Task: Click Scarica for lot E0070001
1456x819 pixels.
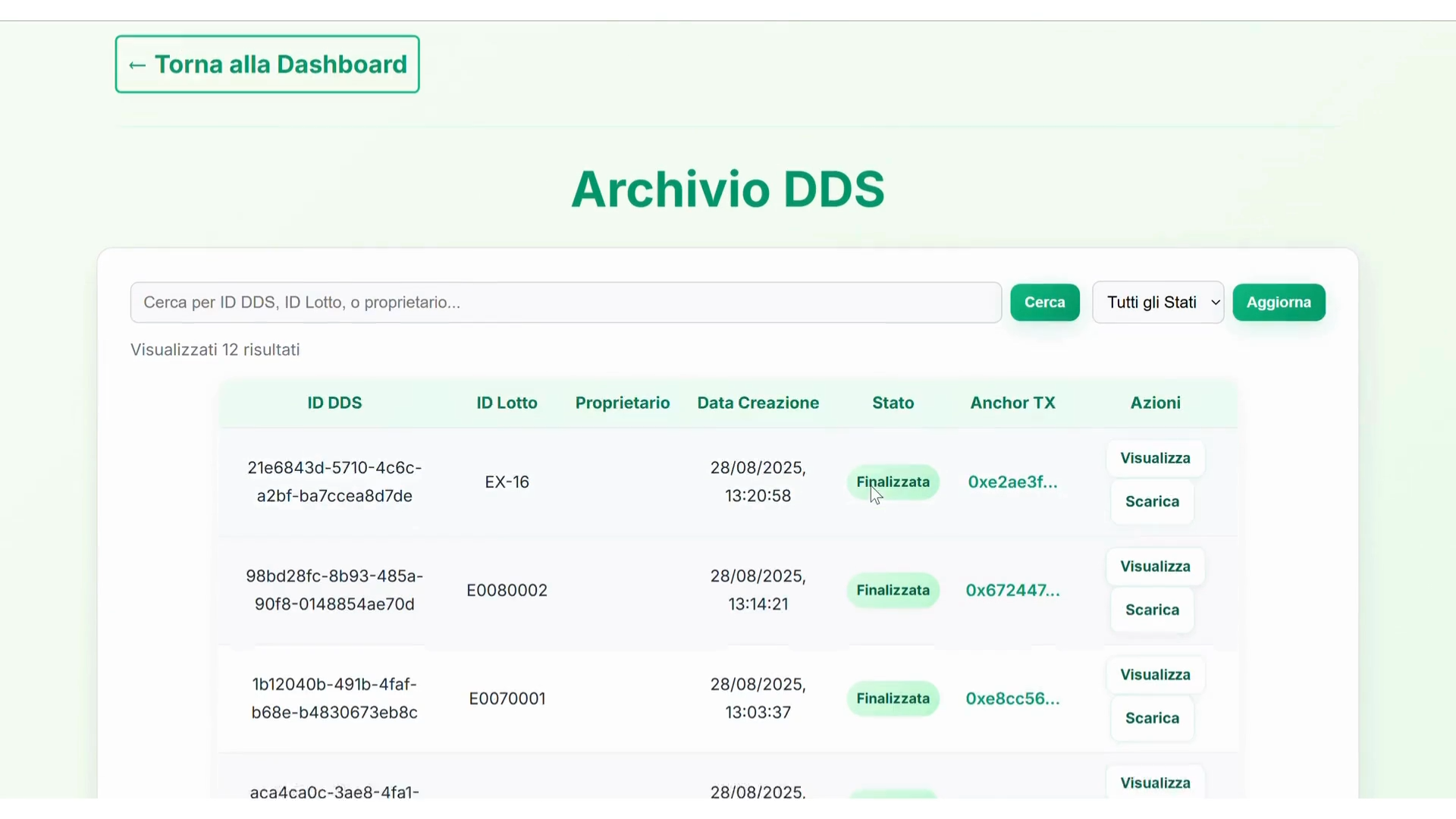Action: [1152, 718]
